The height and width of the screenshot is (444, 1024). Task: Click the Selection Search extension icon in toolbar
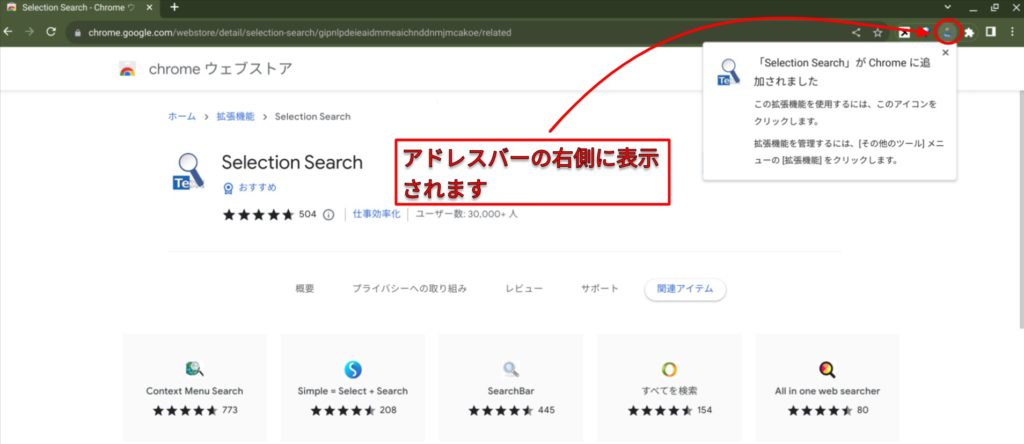[x=947, y=32]
